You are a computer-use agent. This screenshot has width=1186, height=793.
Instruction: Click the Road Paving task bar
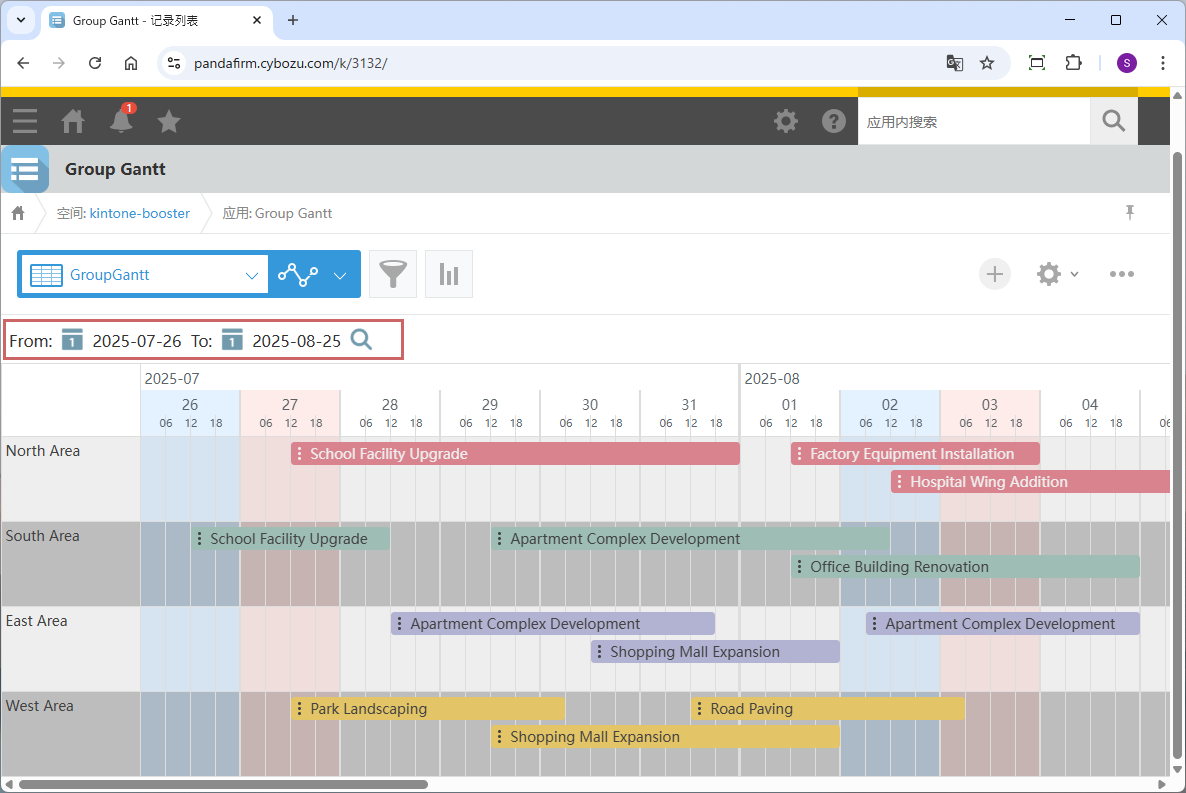point(827,709)
